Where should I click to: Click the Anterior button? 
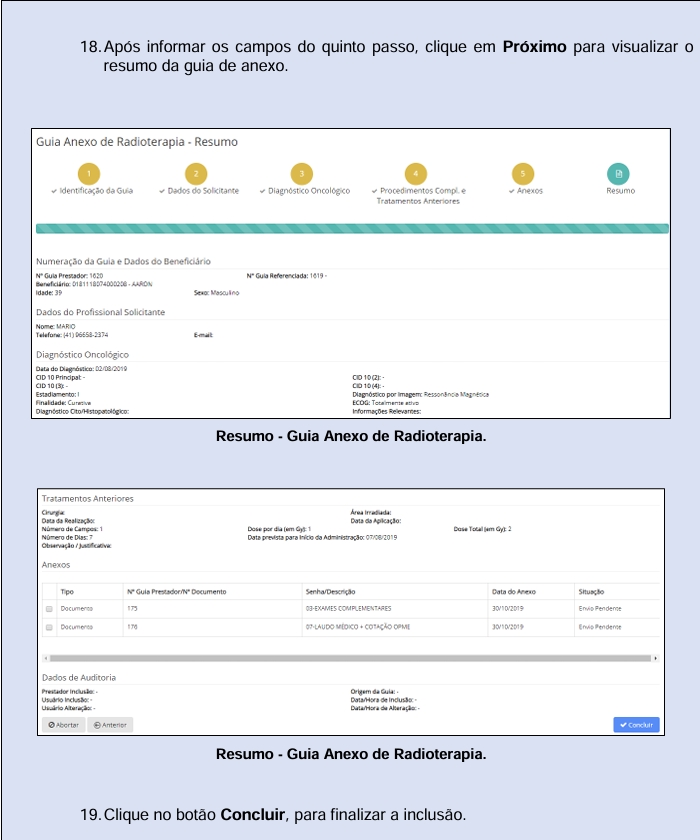click(110, 725)
